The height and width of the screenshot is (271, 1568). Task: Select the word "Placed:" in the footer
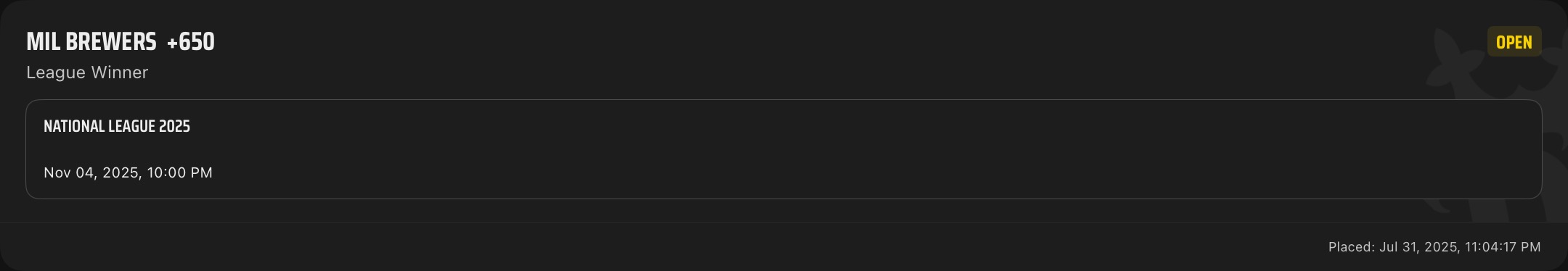coord(1352,247)
